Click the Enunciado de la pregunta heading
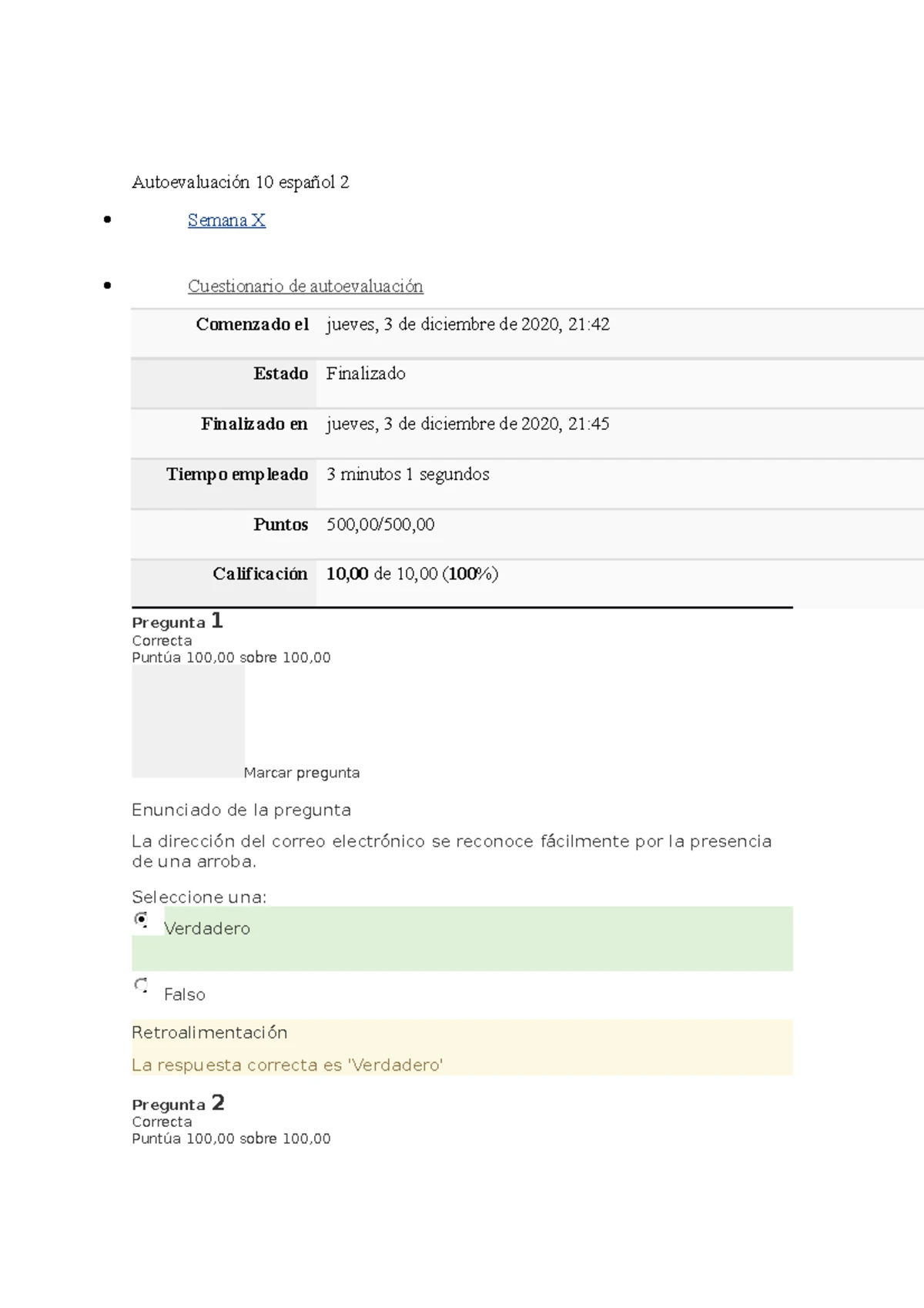Image resolution: width=924 pixels, height=1308 pixels. [241, 810]
